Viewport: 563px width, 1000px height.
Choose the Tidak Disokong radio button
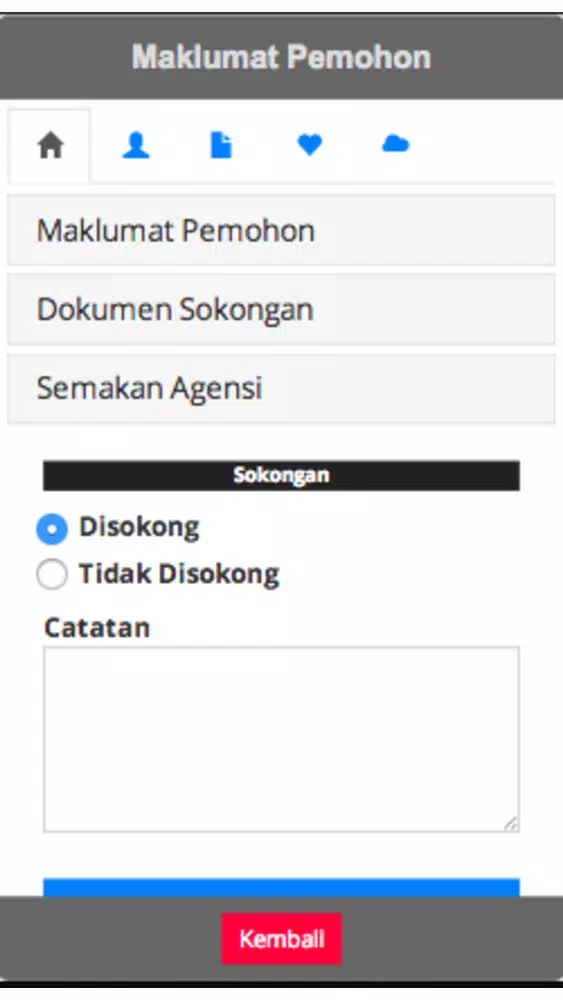(x=52, y=573)
